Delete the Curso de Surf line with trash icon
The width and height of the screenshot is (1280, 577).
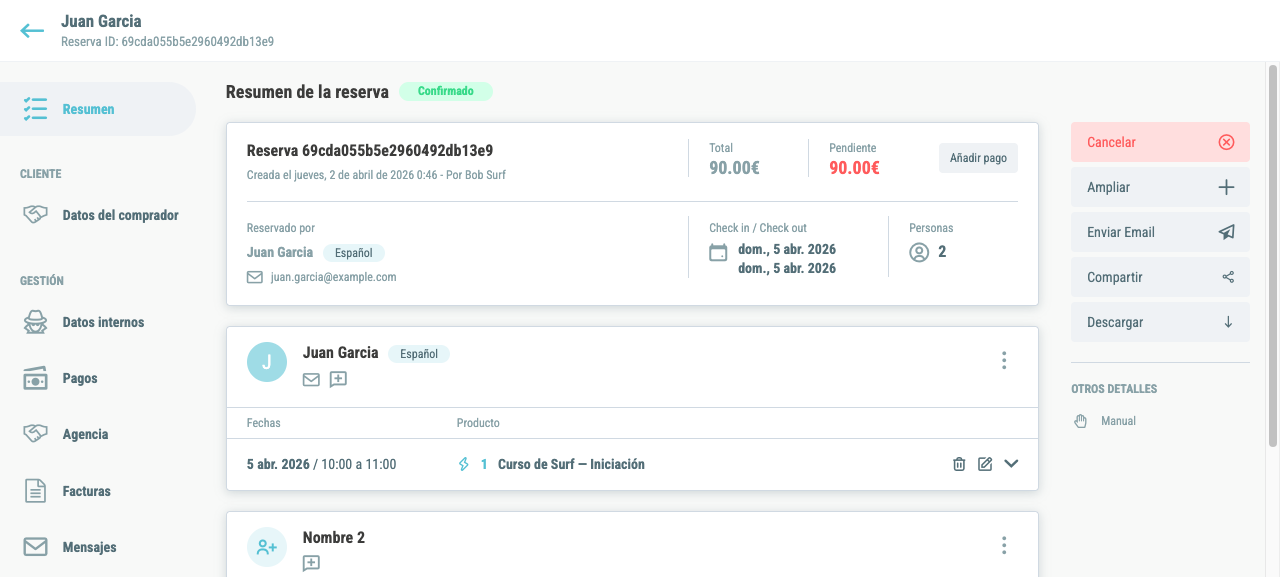click(959, 464)
